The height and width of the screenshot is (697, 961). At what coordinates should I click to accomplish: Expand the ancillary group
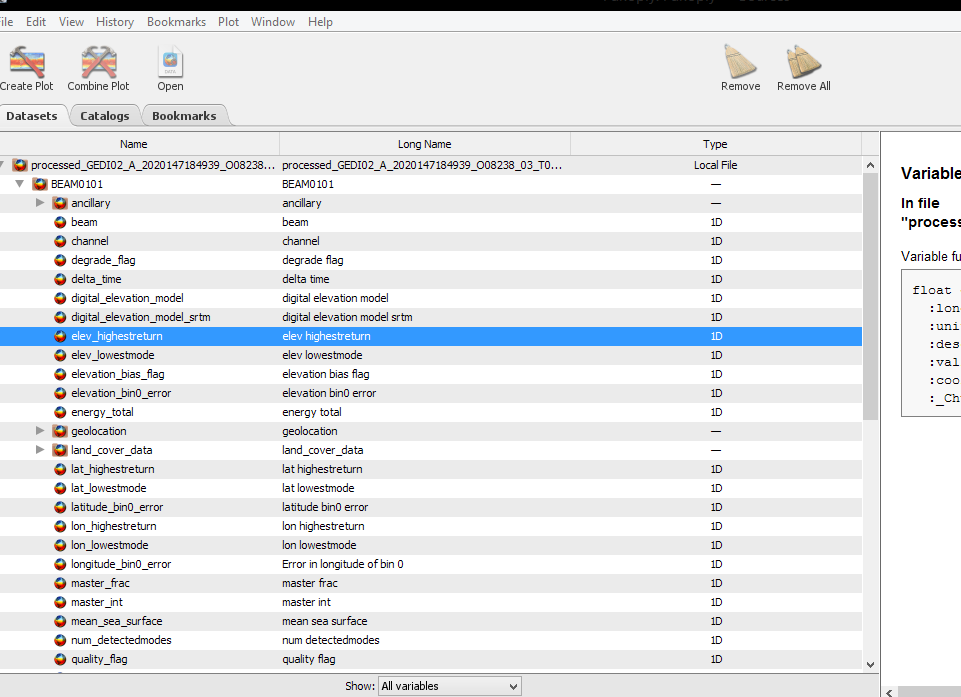pyautogui.click(x=41, y=203)
